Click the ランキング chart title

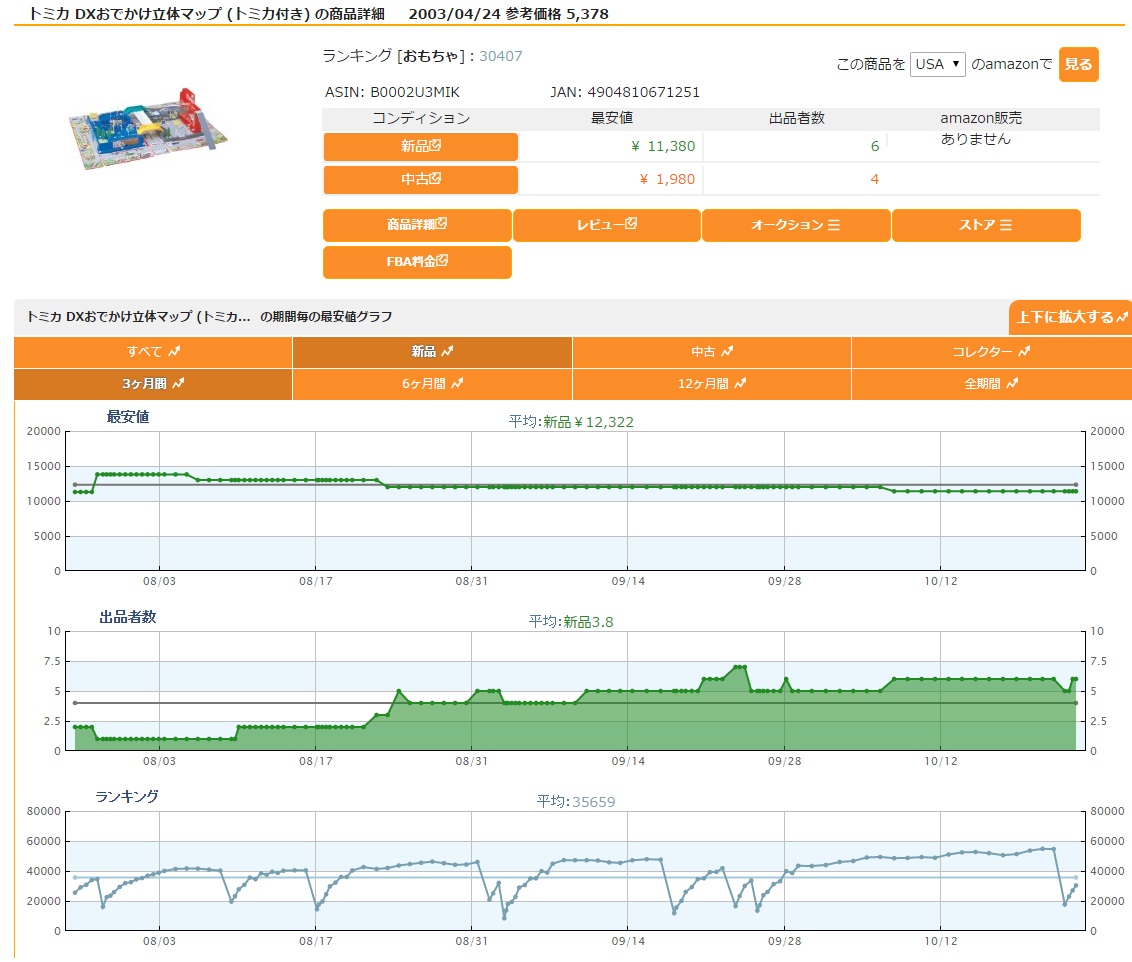127,797
